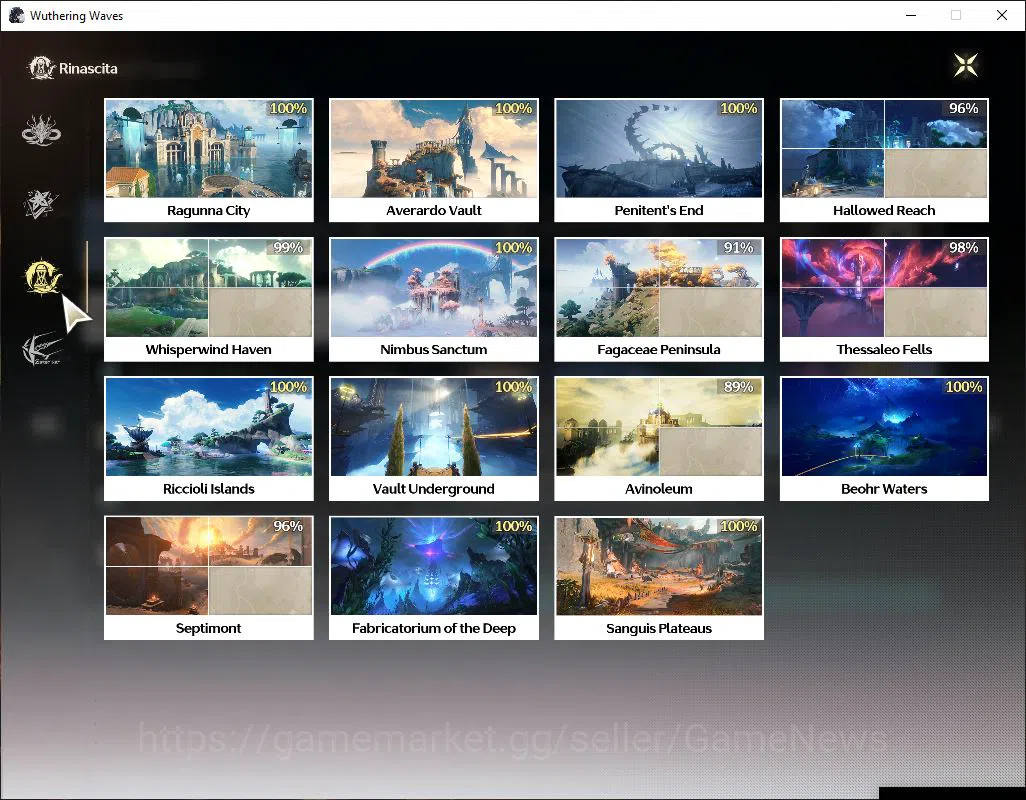Viewport: 1026px width, 800px height.
Task: Select the first region emblem in the sidebar
Action: point(41,130)
